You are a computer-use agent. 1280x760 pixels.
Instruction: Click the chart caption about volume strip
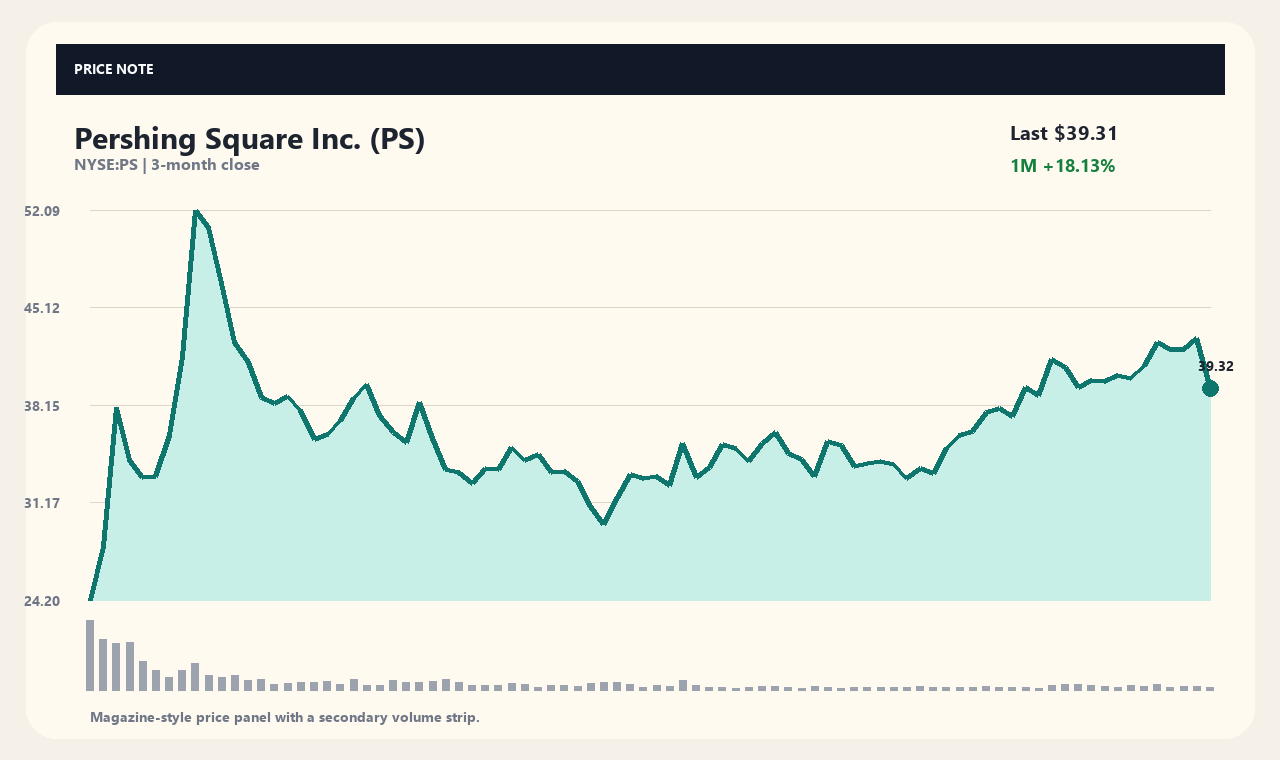click(x=285, y=718)
